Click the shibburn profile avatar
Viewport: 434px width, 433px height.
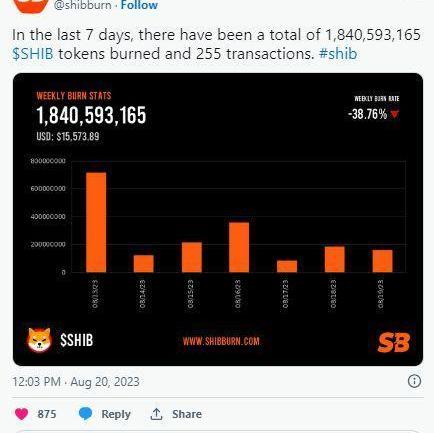(x=31, y=6)
